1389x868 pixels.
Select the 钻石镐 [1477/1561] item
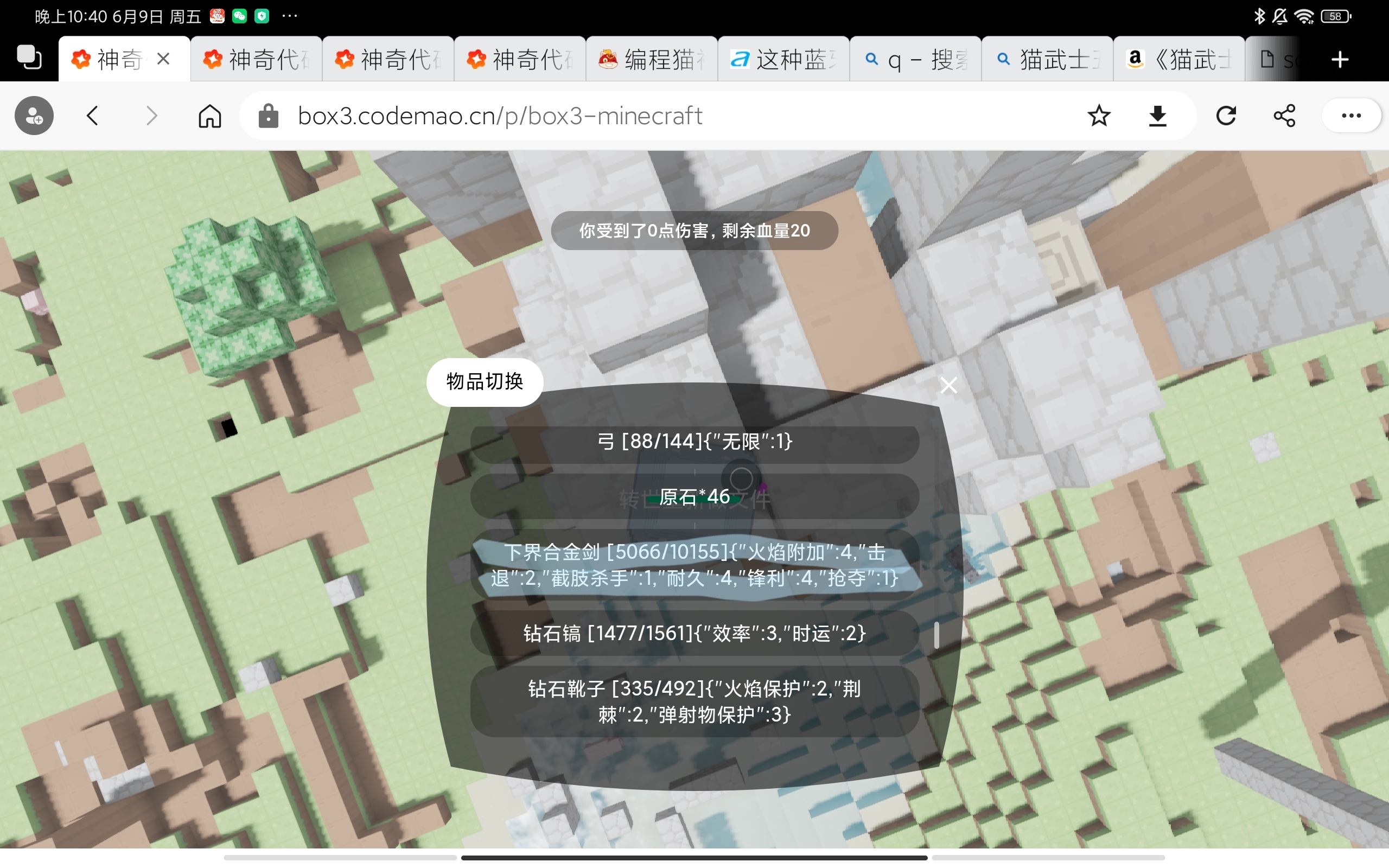tap(694, 634)
